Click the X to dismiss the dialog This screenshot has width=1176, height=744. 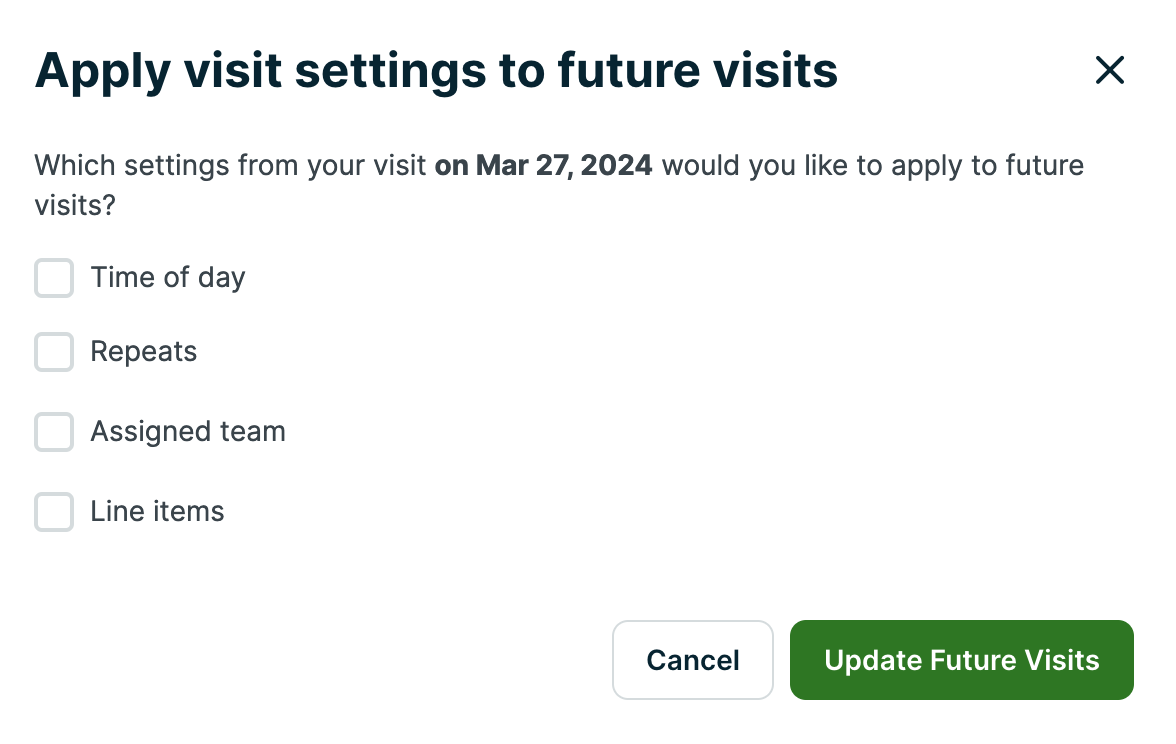tap(1110, 70)
